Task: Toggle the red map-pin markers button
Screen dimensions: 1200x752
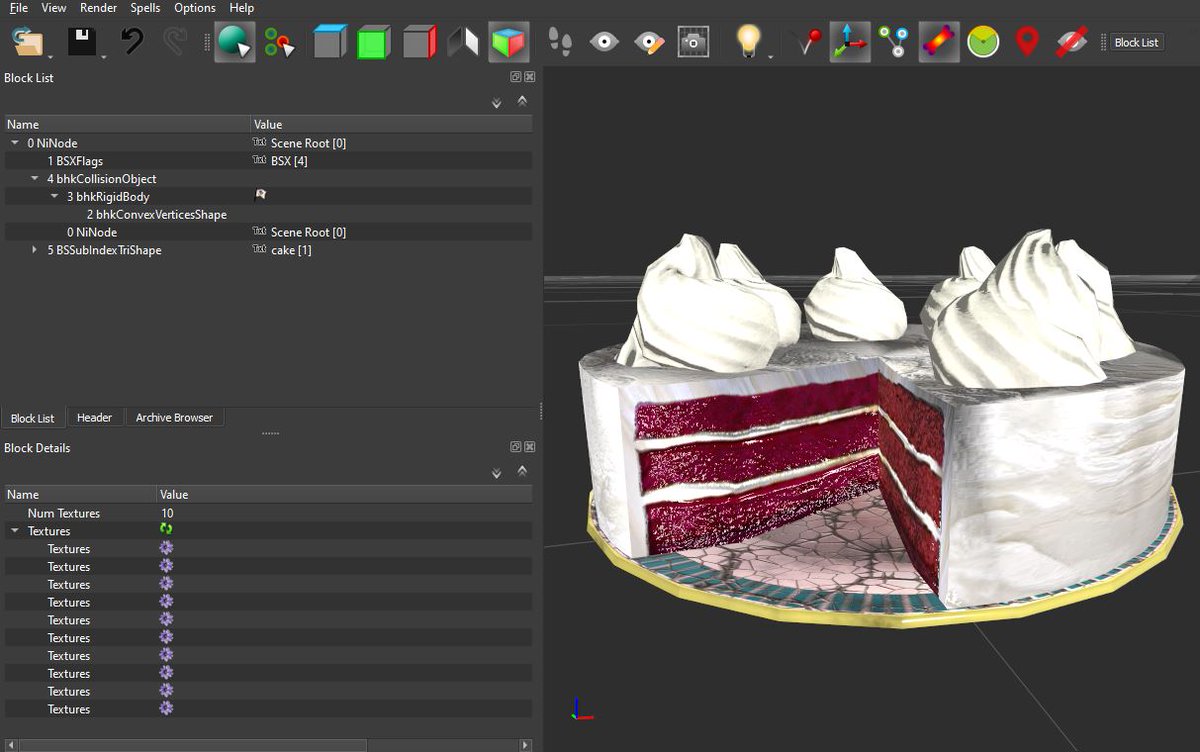Action: pos(1027,42)
